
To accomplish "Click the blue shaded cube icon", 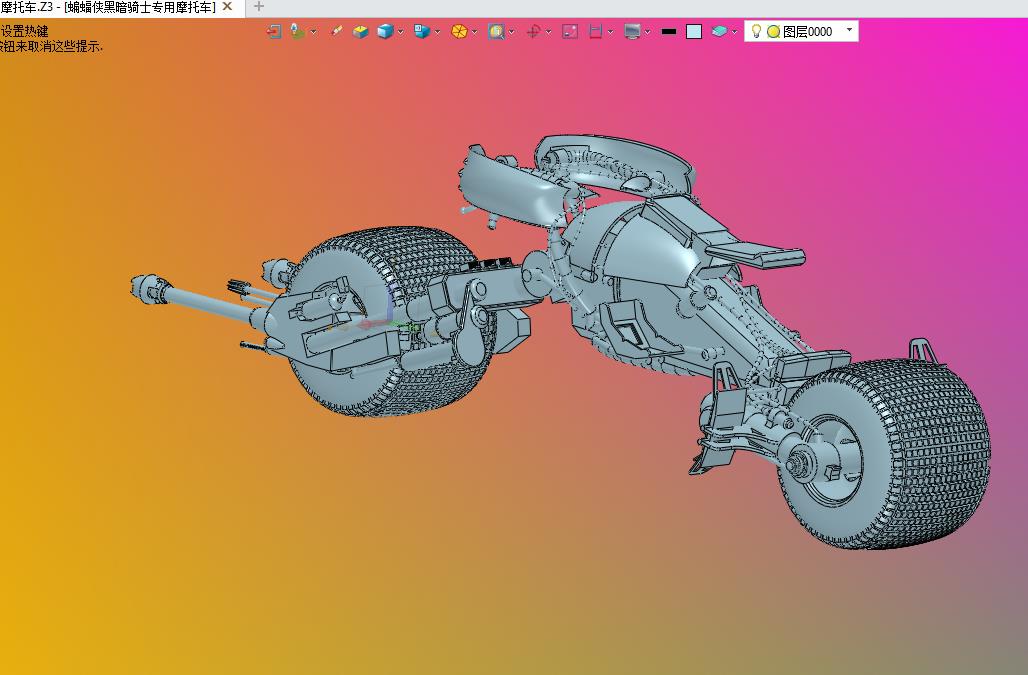I will click(x=385, y=31).
